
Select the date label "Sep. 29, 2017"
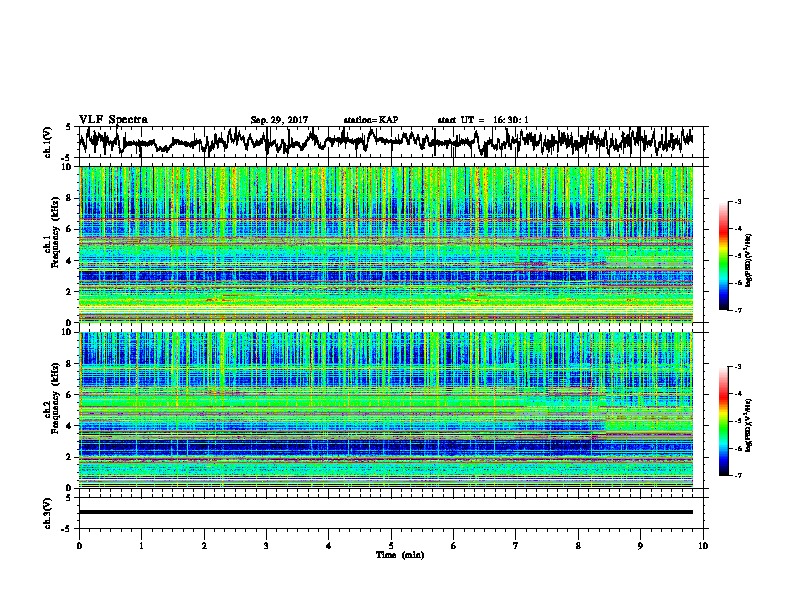click(x=279, y=120)
